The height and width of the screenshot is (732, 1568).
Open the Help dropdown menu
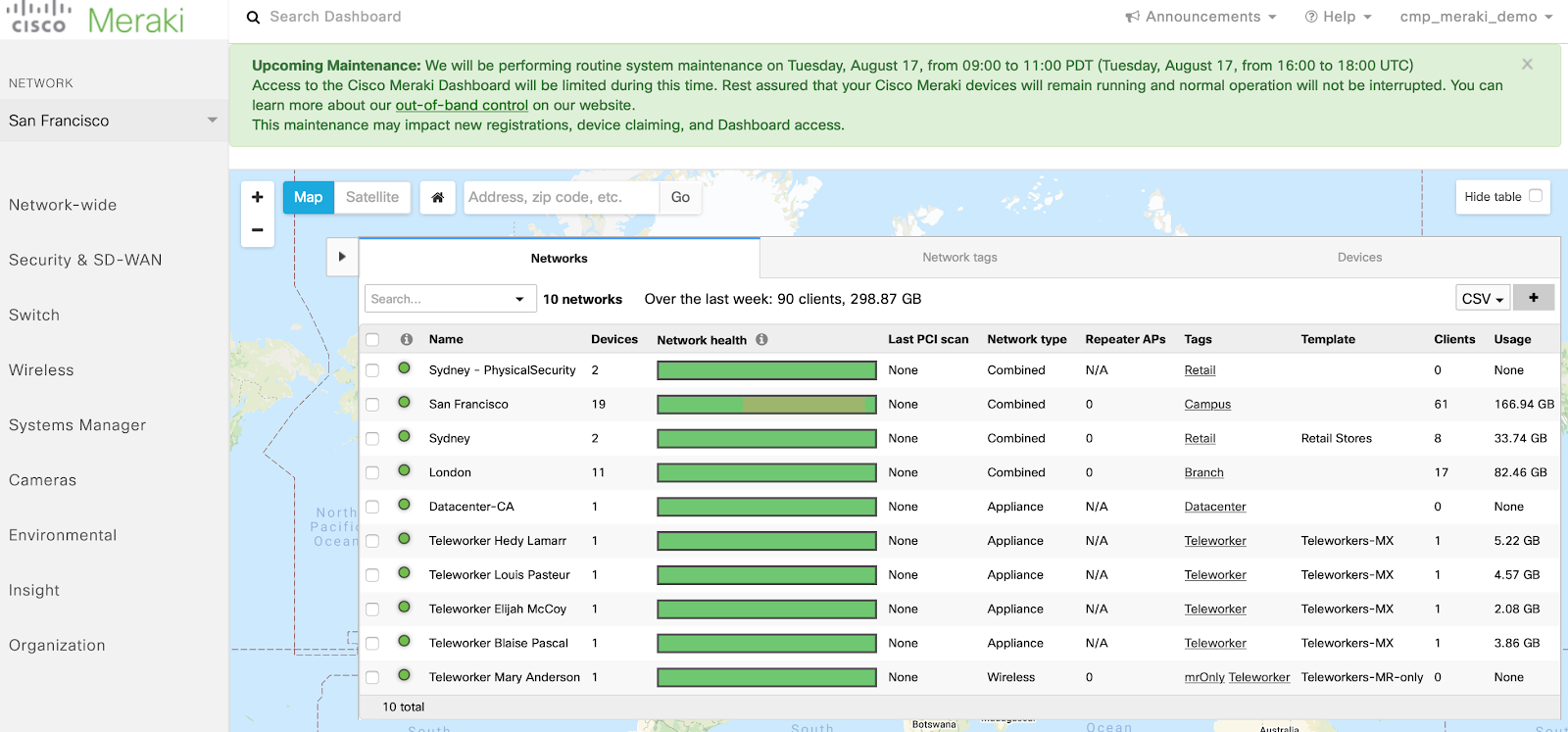click(1338, 17)
